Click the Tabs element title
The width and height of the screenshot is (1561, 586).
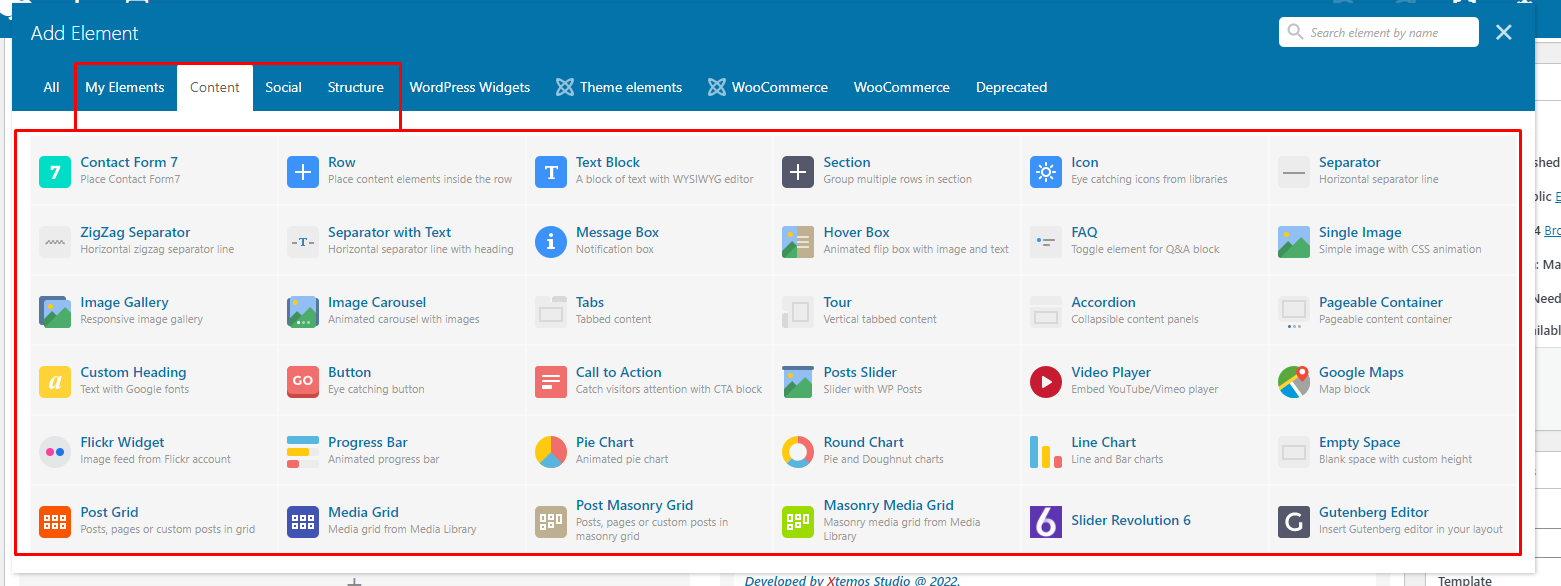[x=590, y=302]
